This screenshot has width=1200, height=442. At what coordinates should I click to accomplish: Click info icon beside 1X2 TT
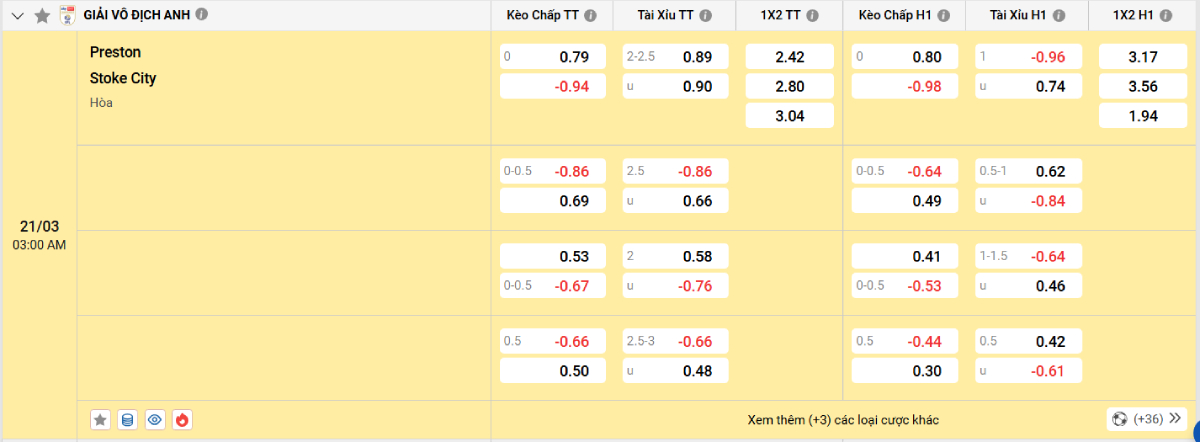click(812, 16)
